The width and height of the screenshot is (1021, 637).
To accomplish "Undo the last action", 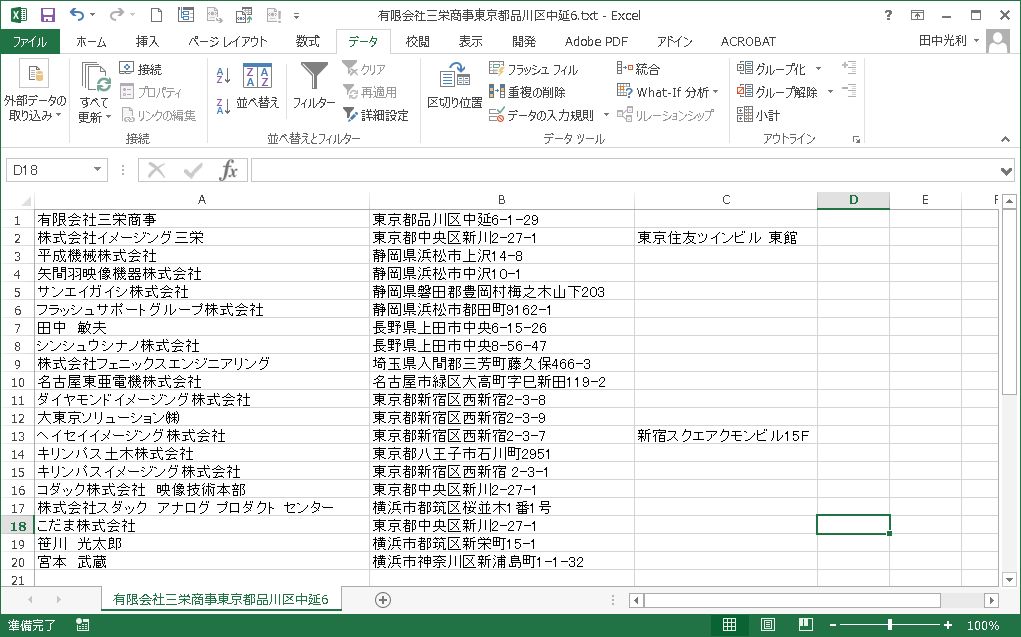I will pos(76,14).
